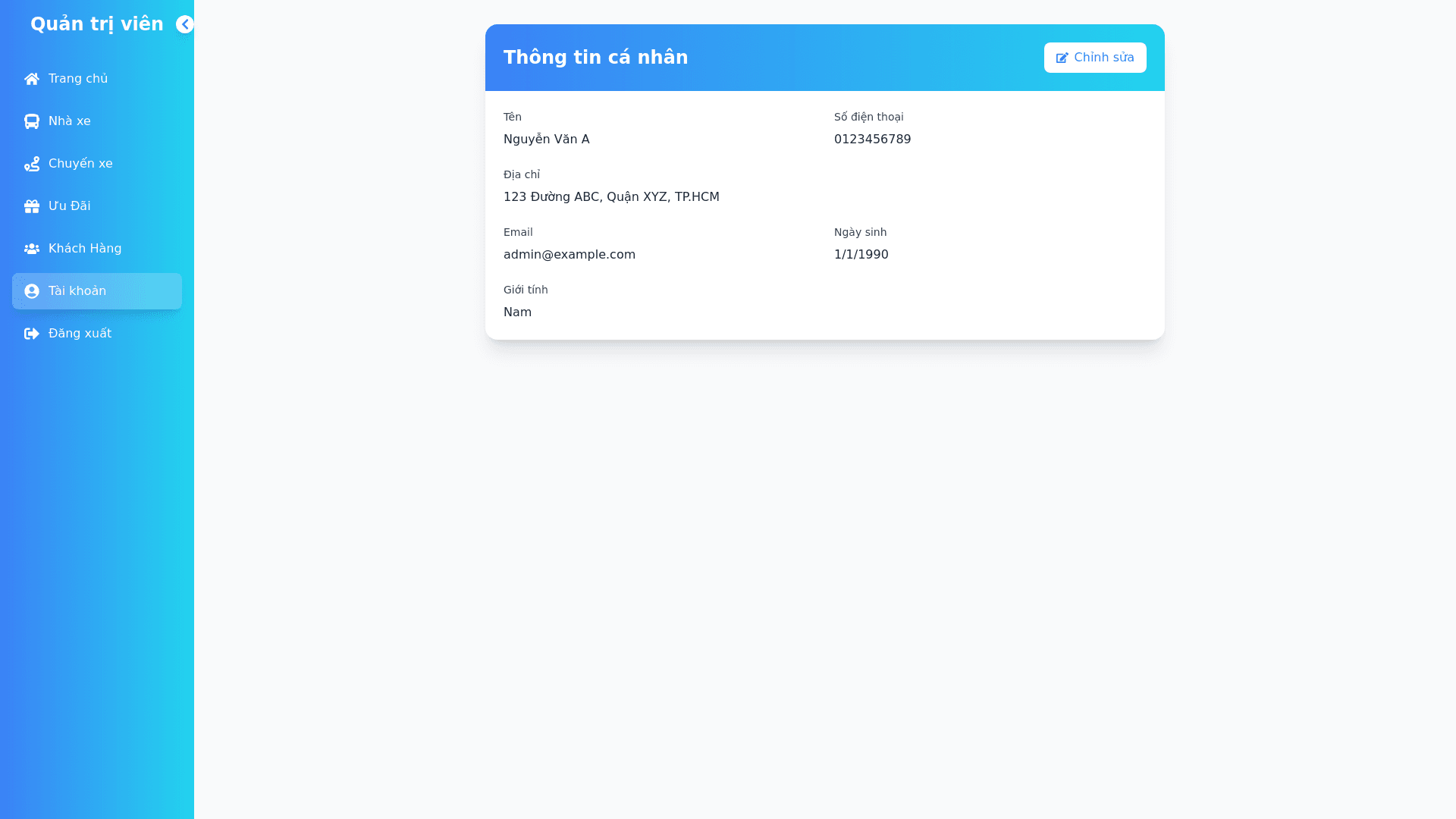Click the email admin@example.com value
This screenshot has height=819, width=1456.
(x=569, y=255)
